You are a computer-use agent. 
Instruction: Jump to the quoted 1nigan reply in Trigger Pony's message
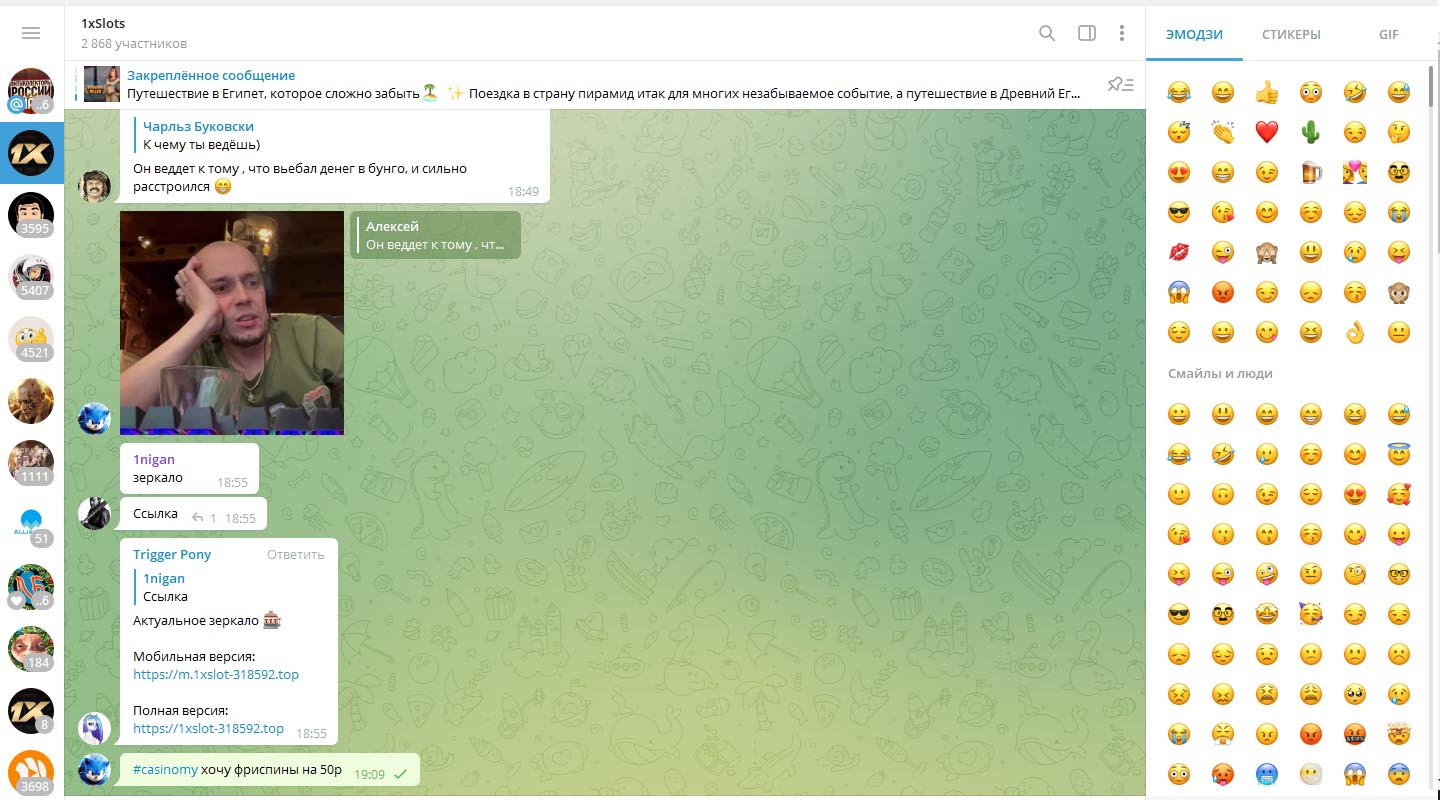tap(230, 588)
